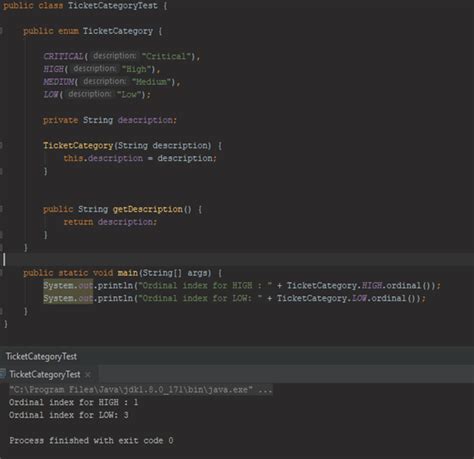Screen dimensions: 474x459
Task: Click 'Process finished with exit code 0' line
Action: pos(91,440)
